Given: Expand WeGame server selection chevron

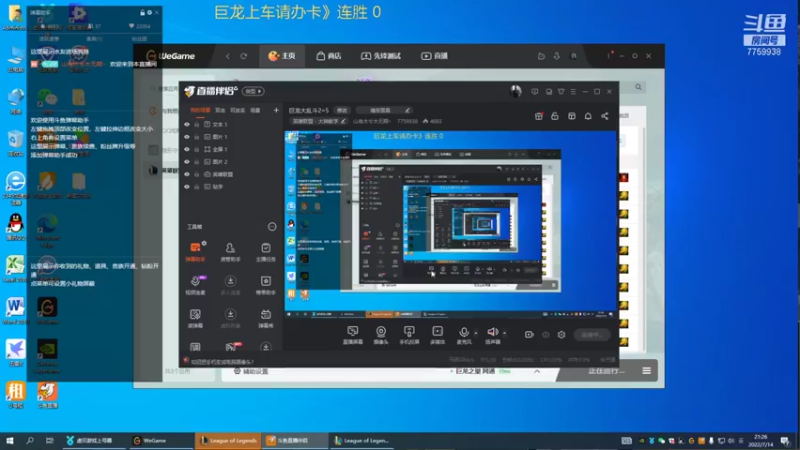Looking at the screenshot, I should point(537,371).
